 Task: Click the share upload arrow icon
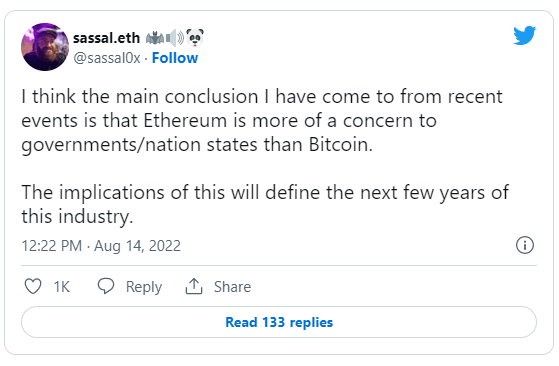click(x=194, y=286)
